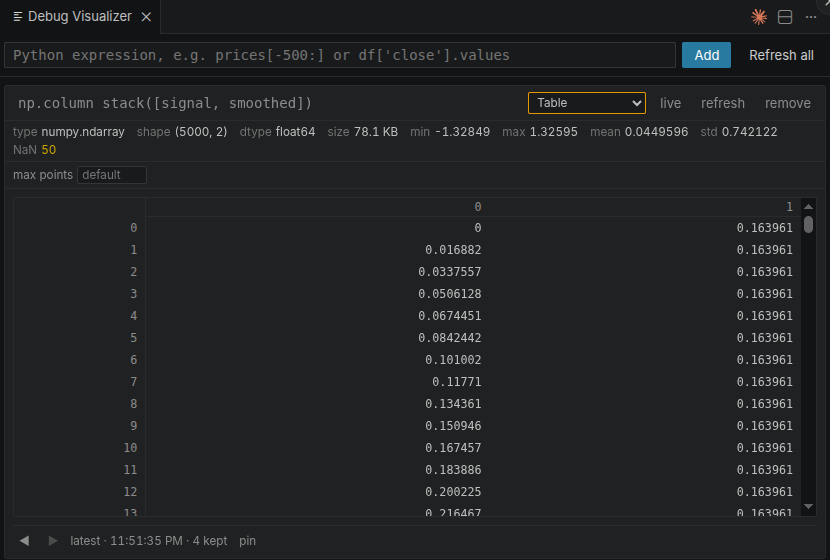Open the Table view type dropdown
Viewport: 830px width, 560px height.
(587, 103)
